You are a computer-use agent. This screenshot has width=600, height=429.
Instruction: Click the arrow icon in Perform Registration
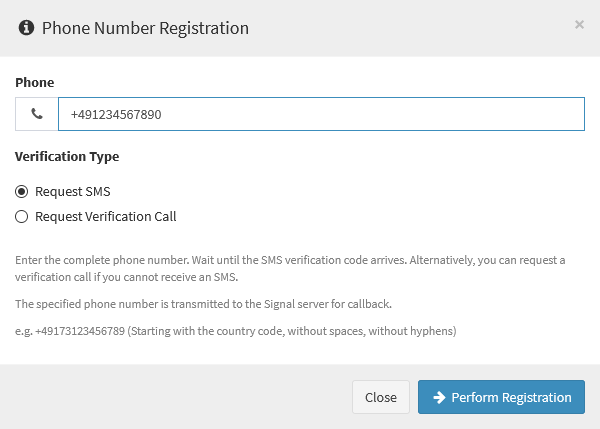[439, 397]
